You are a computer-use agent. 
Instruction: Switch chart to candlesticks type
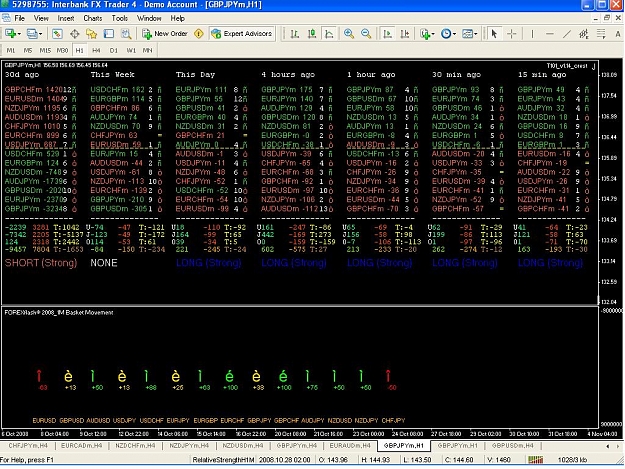pyautogui.click(x=312, y=34)
